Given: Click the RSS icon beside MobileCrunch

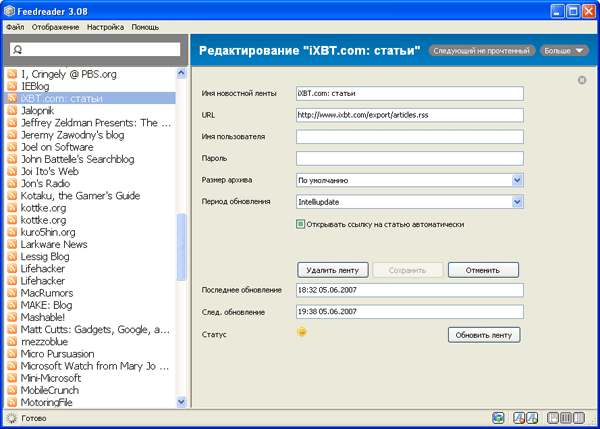Looking at the screenshot, I should (12, 390).
